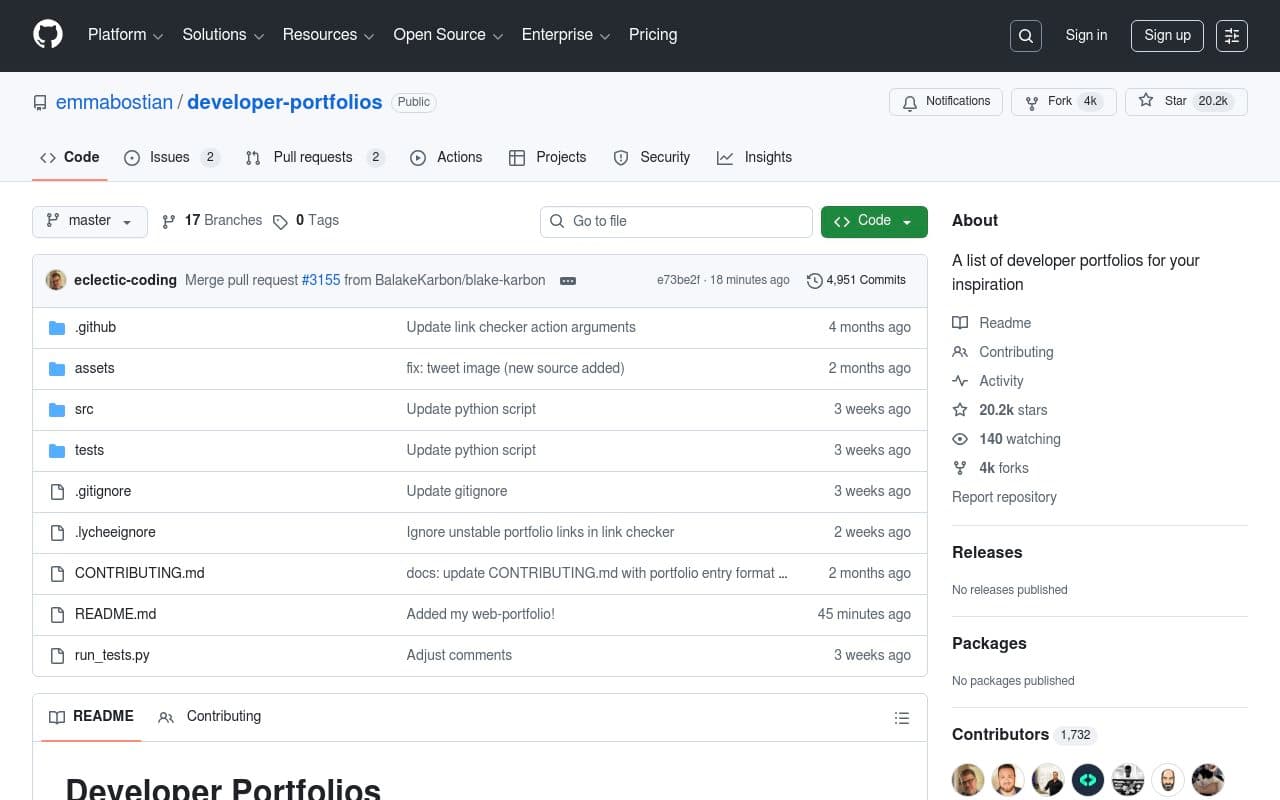1280x800 pixels.
Task: Click the Readme book icon in About sidebar
Action: click(x=960, y=322)
